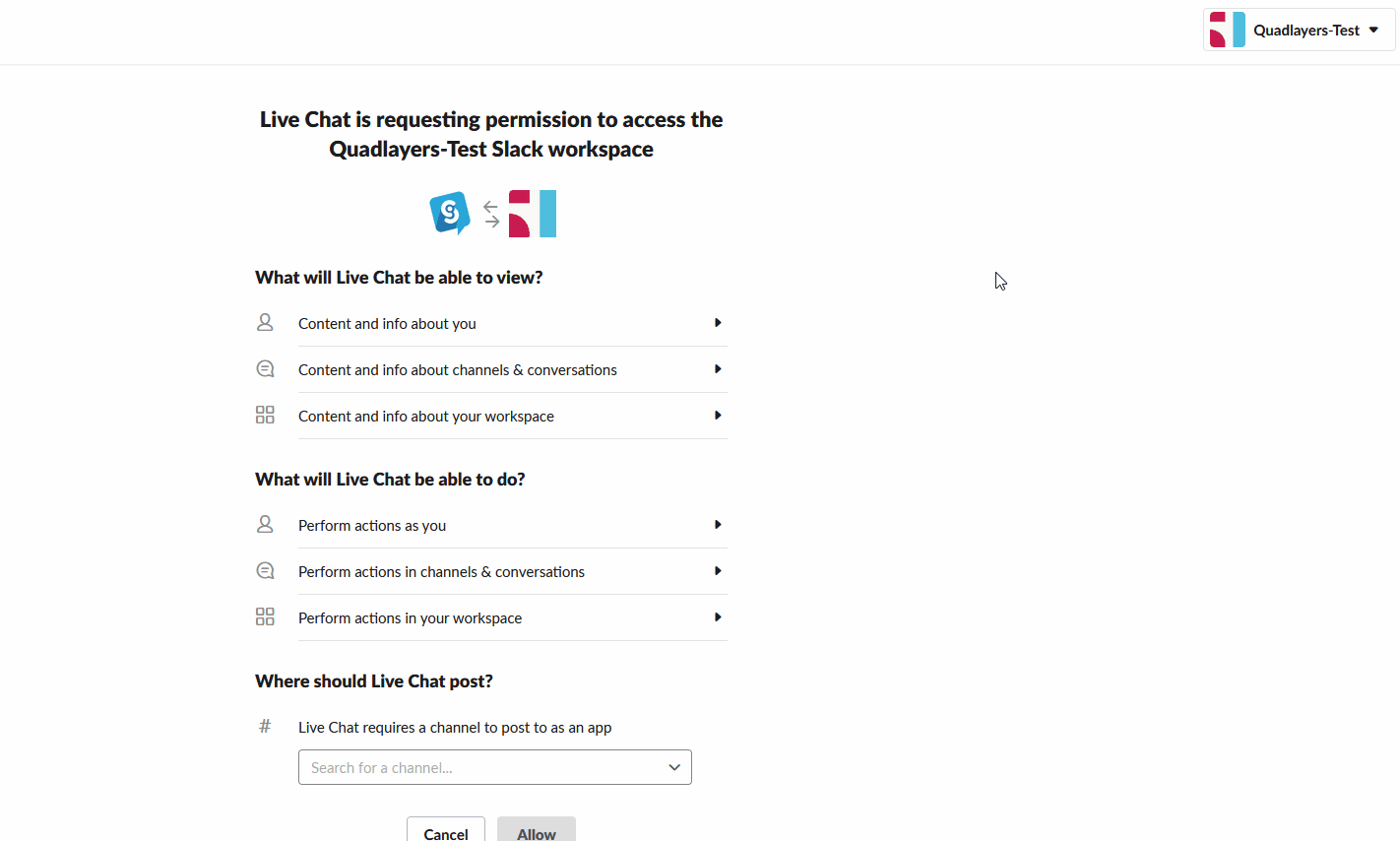Click the person icon beside Content about you
1400x841 pixels.
(x=265, y=322)
